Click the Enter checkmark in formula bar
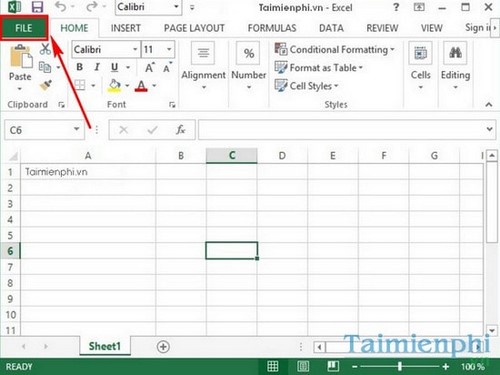Screen dimensions: 500x375 [x=152, y=130]
